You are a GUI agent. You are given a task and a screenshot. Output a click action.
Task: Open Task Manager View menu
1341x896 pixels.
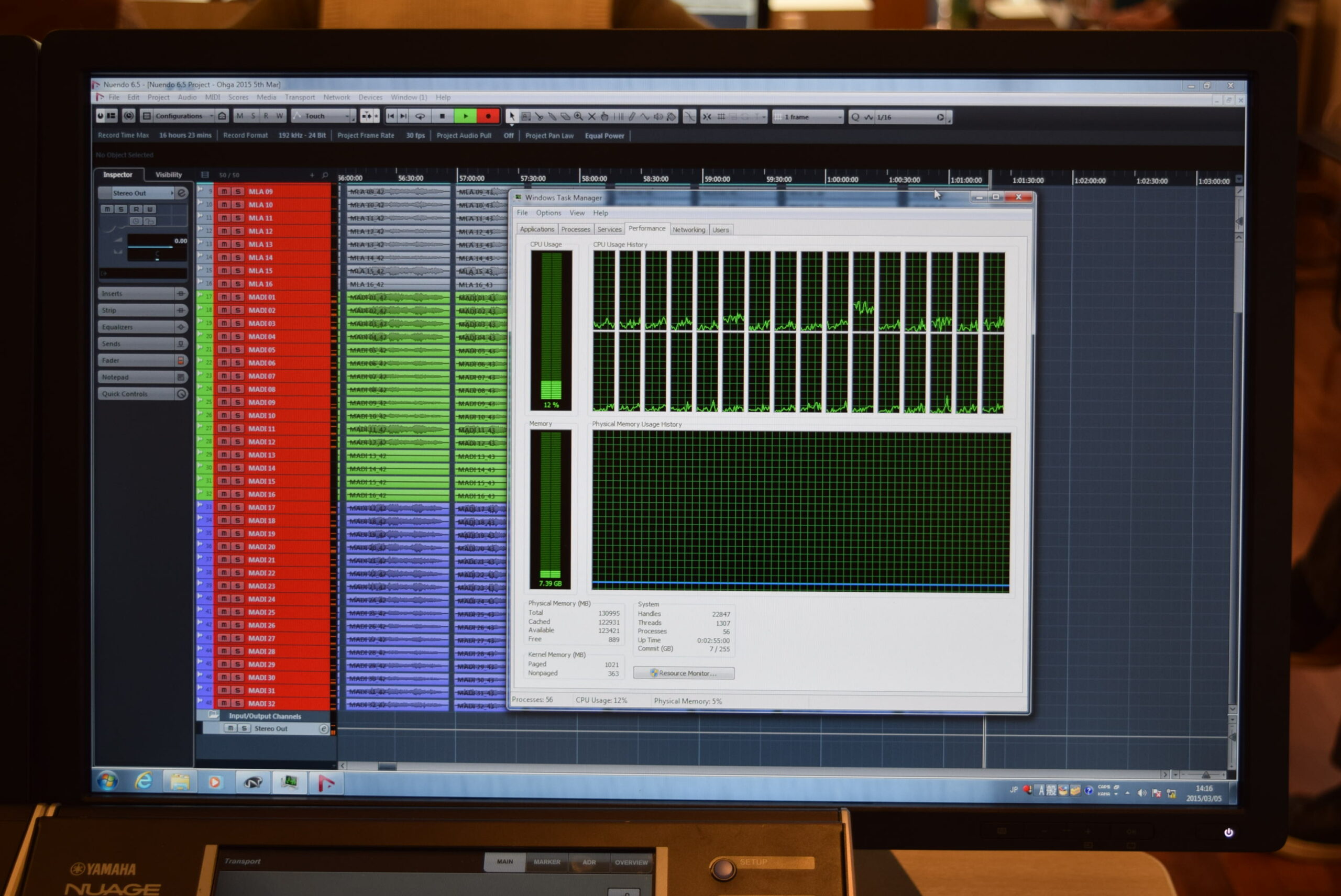[577, 213]
